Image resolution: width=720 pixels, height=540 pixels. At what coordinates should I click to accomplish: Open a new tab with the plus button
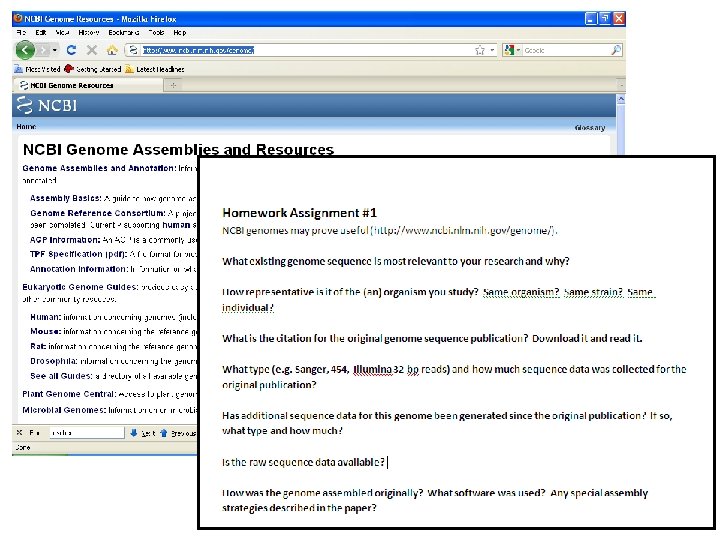[173, 85]
